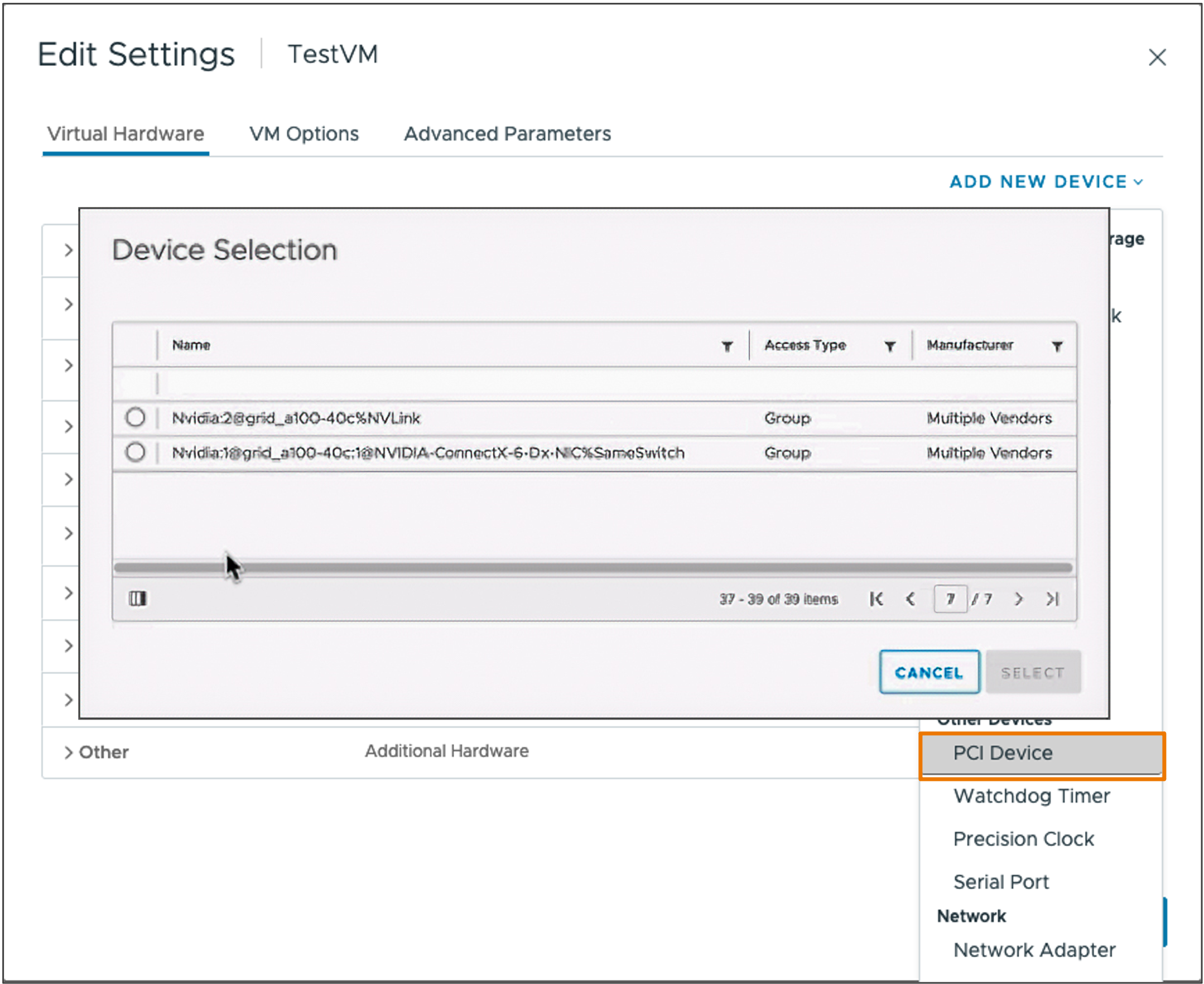Click the page number input field

[x=951, y=598]
